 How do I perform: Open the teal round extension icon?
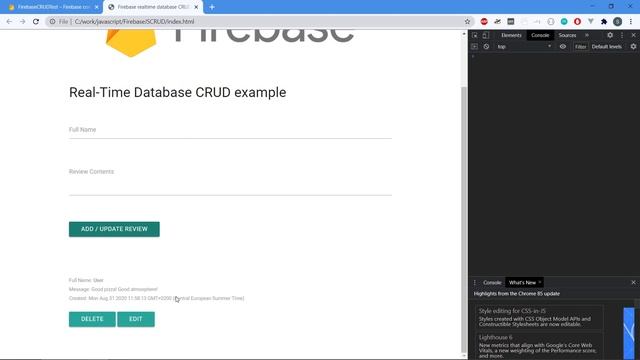coord(564,22)
